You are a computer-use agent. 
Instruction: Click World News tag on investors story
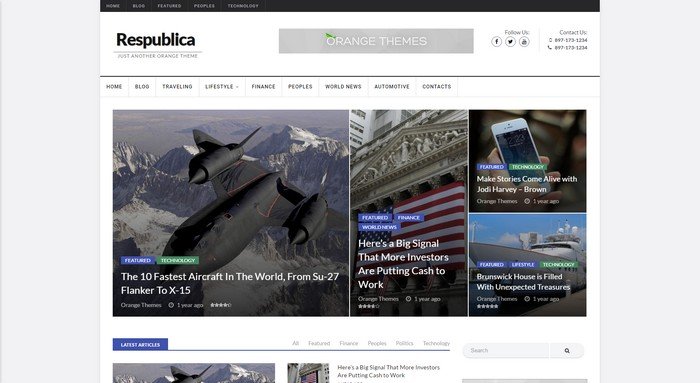[x=379, y=227]
